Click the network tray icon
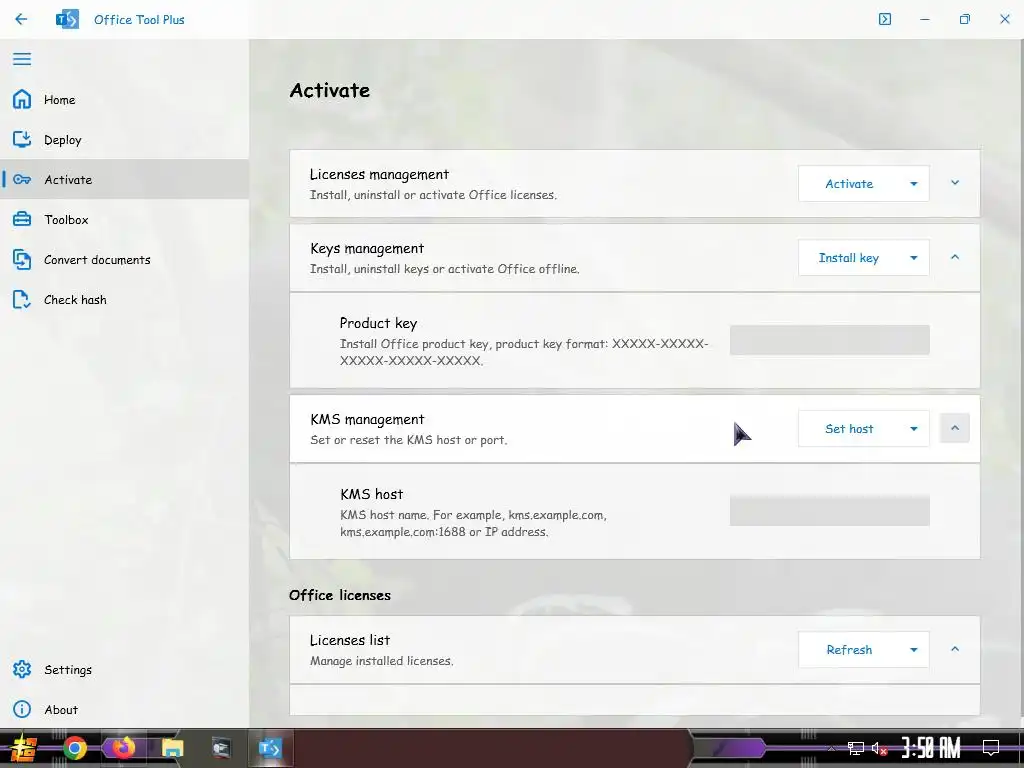This screenshot has width=1024, height=768. (855, 748)
